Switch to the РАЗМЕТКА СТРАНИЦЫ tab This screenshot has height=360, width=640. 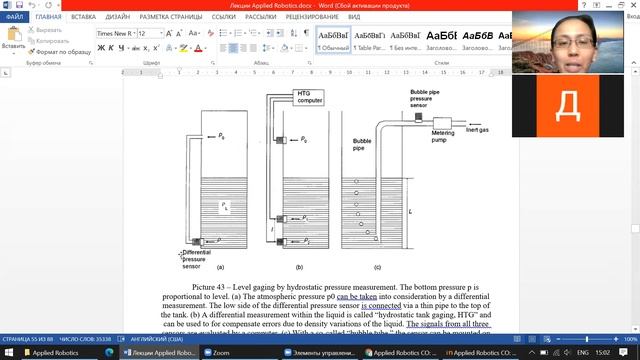click(x=171, y=17)
